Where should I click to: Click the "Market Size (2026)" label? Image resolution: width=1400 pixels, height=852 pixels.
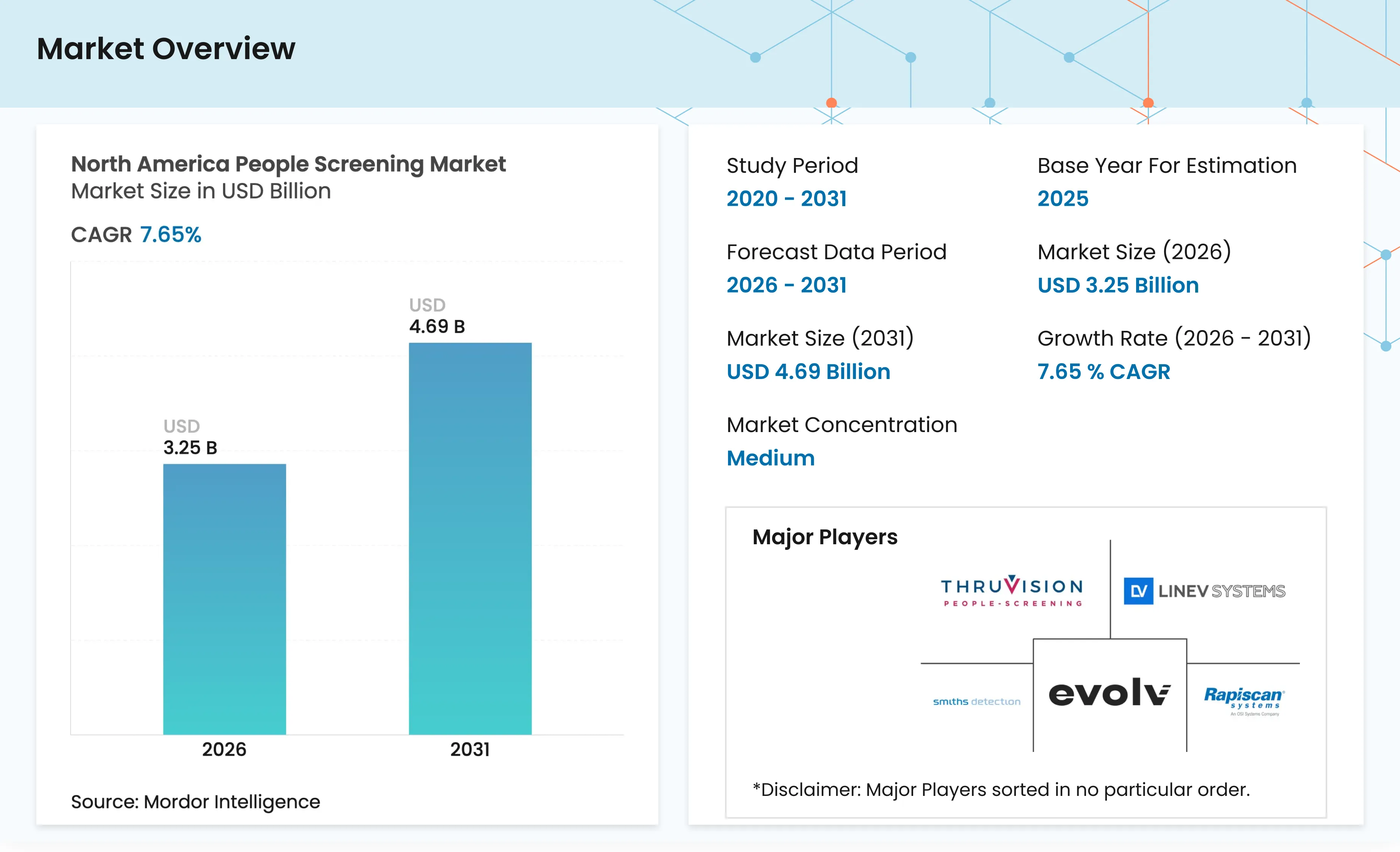point(1134,252)
